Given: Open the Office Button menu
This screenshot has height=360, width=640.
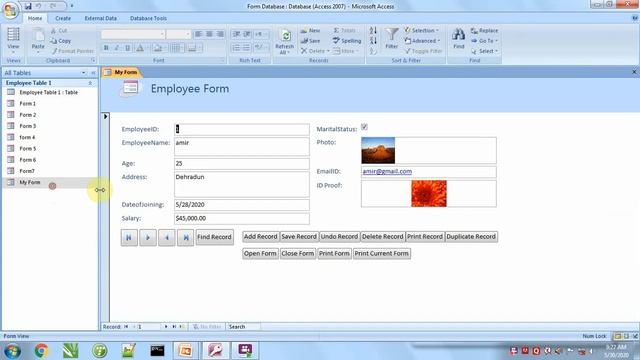Looking at the screenshot, I should [10, 10].
